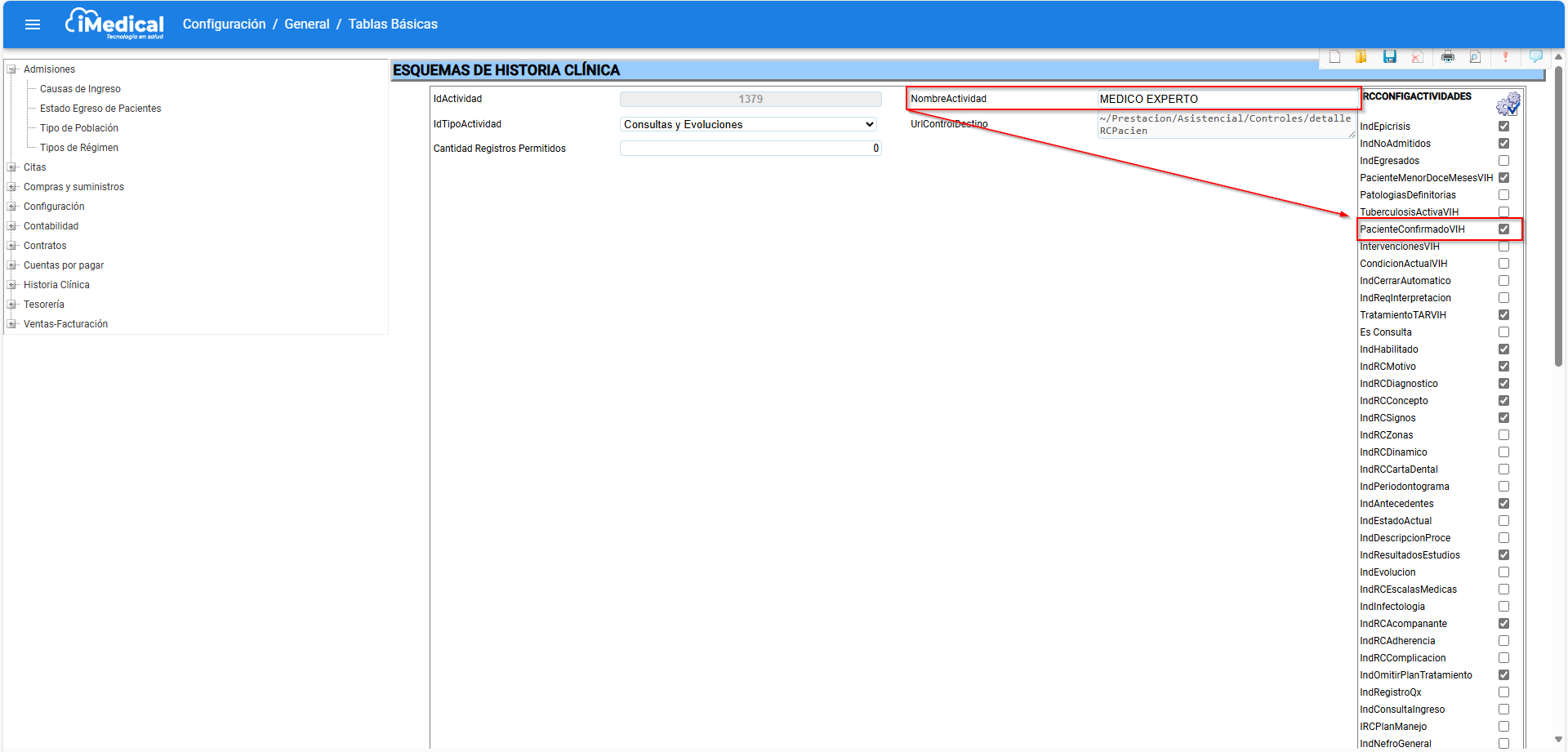Click the RCCONFIGACTIVIDADES gears icon
Screen dimensions: 1568x752
(1508, 104)
